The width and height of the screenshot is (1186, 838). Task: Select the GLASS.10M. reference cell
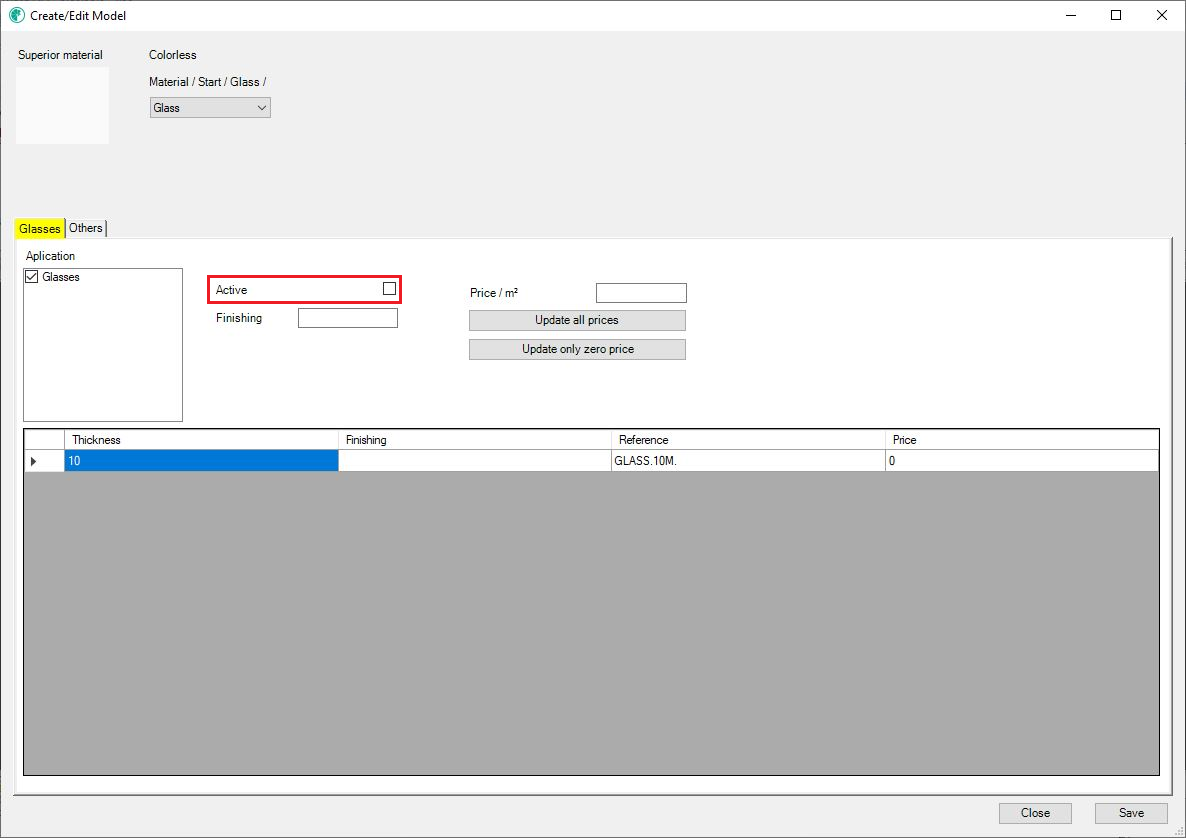(747, 461)
